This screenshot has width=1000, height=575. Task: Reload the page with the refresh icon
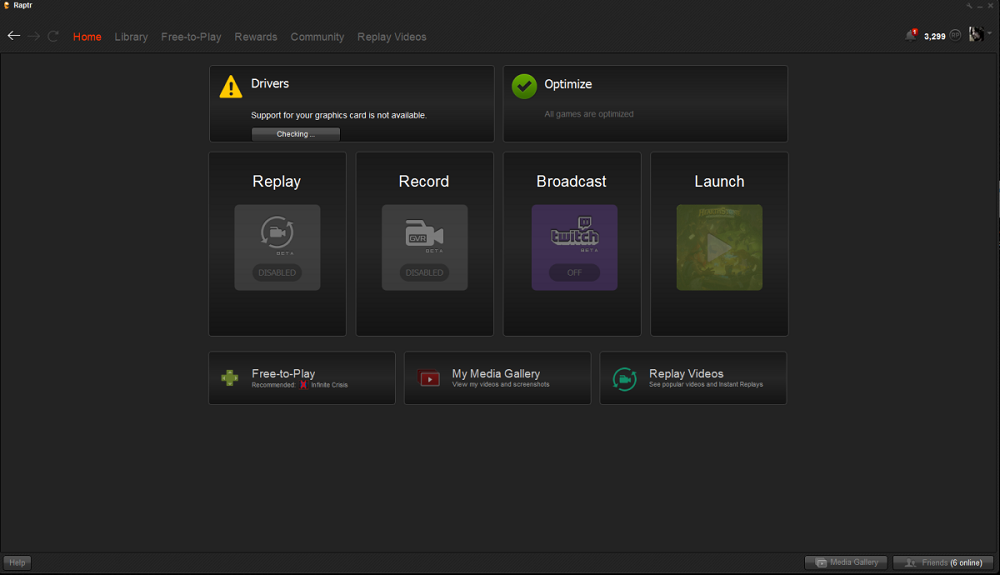(x=53, y=36)
